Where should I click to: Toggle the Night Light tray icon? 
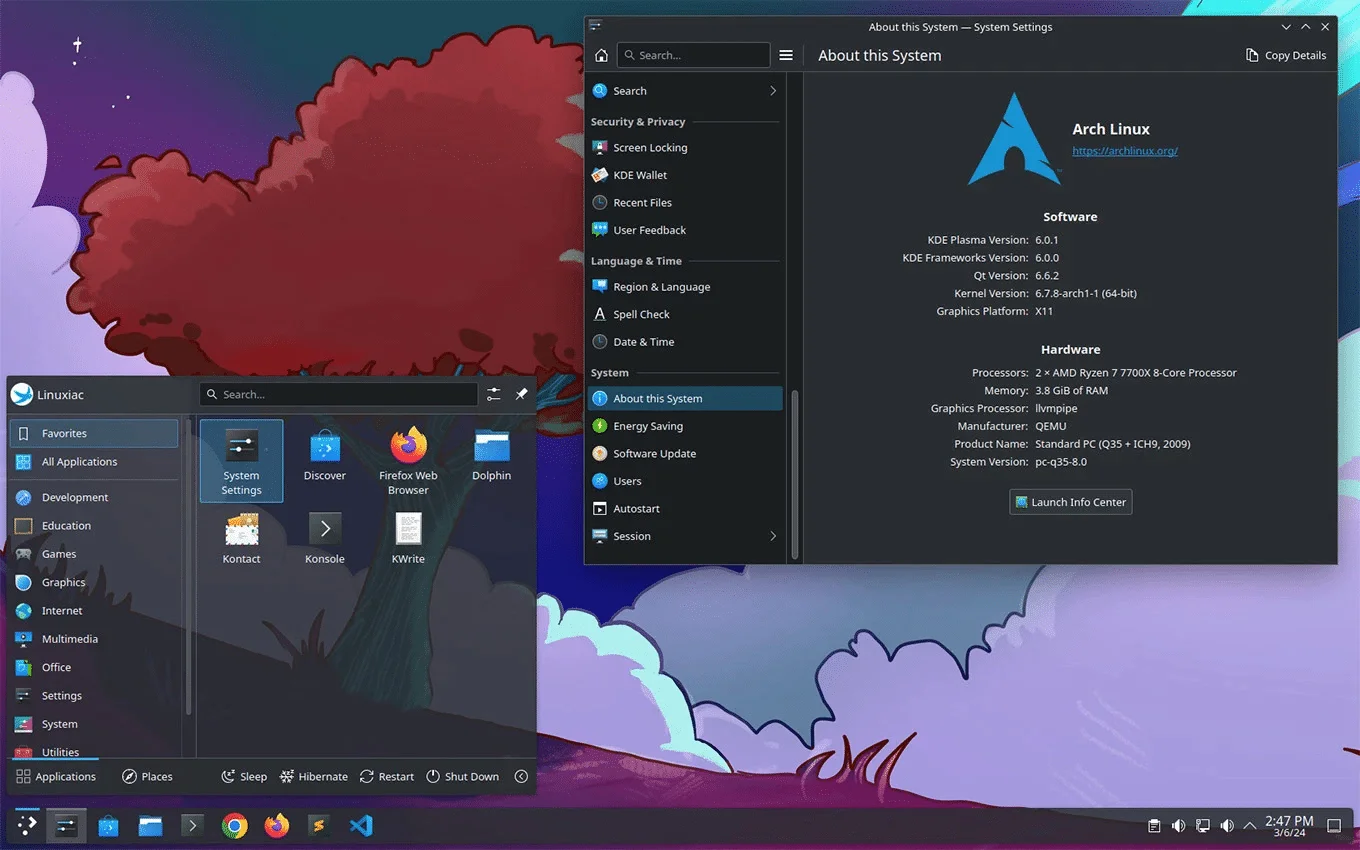pyautogui.click(x=1203, y=827)
